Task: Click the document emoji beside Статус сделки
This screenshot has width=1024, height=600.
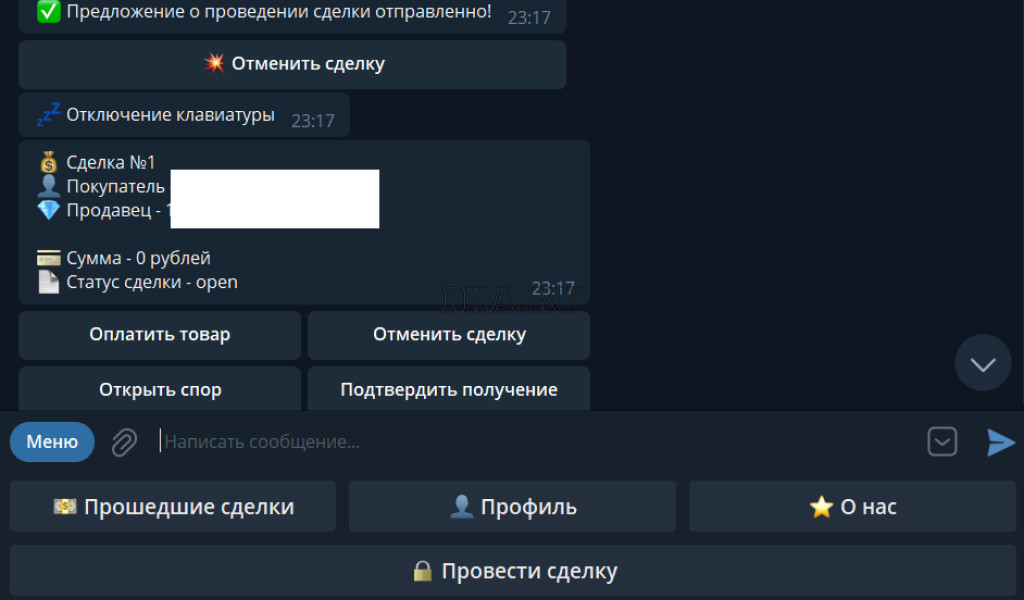Action: [x=49, y=282]
